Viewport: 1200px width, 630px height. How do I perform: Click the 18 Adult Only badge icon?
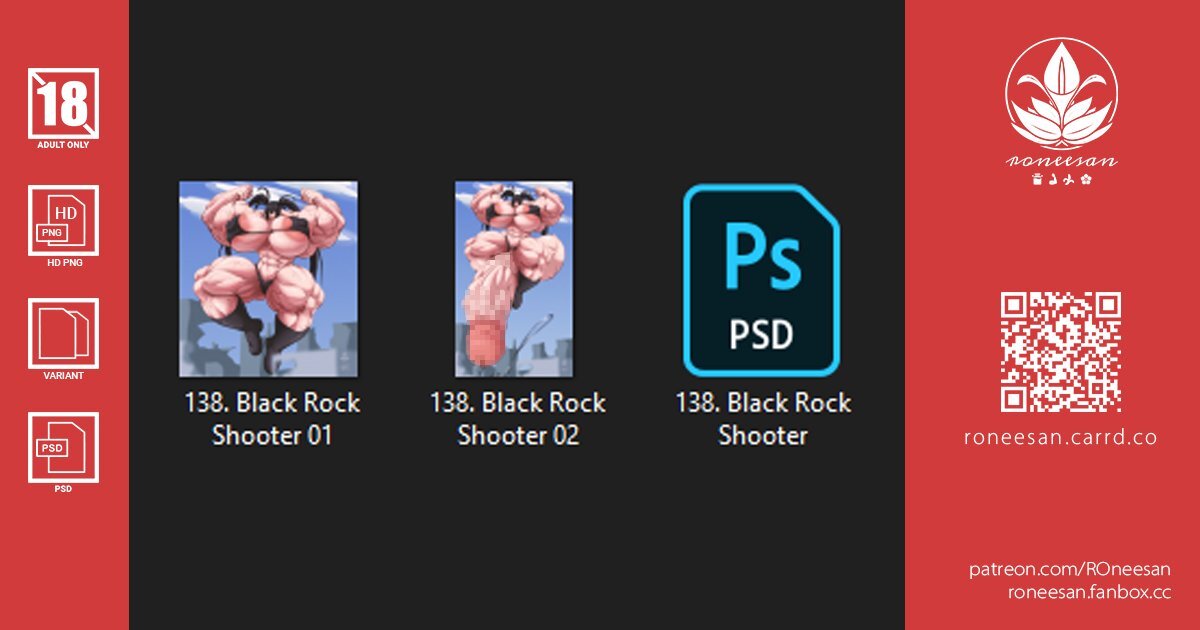(64, 103)
